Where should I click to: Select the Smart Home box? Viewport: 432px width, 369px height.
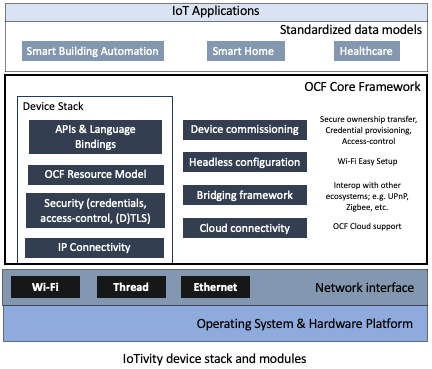[246, 51]
